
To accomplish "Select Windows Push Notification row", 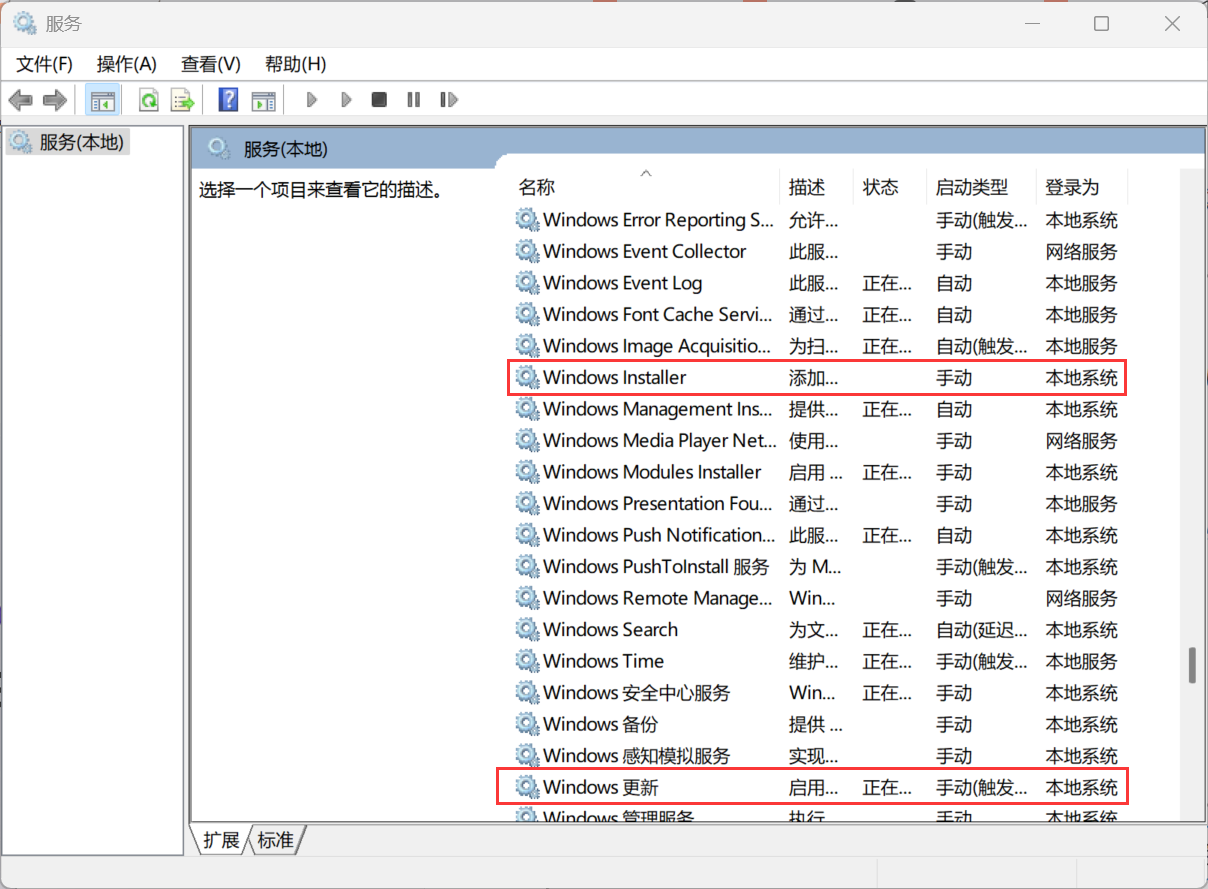I will (x=818, y=535).
